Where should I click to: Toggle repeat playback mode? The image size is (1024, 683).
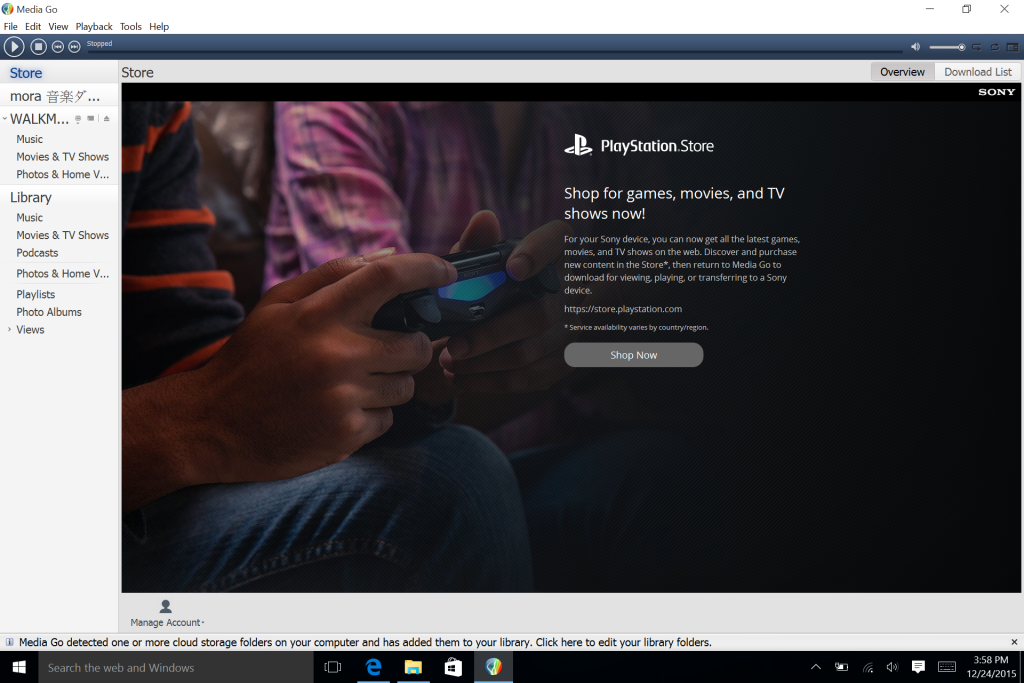(995, 47)
